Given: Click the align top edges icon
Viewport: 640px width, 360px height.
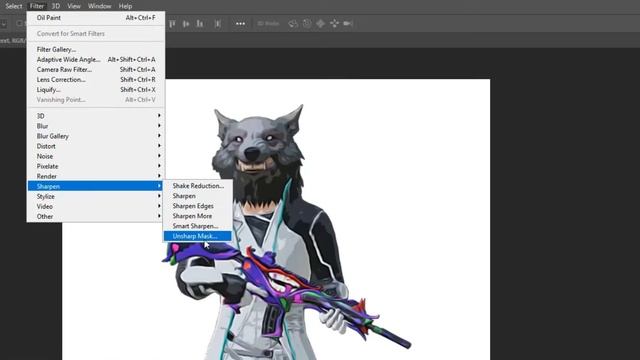Looking at the screenshot, I should [x=172, y=24].
